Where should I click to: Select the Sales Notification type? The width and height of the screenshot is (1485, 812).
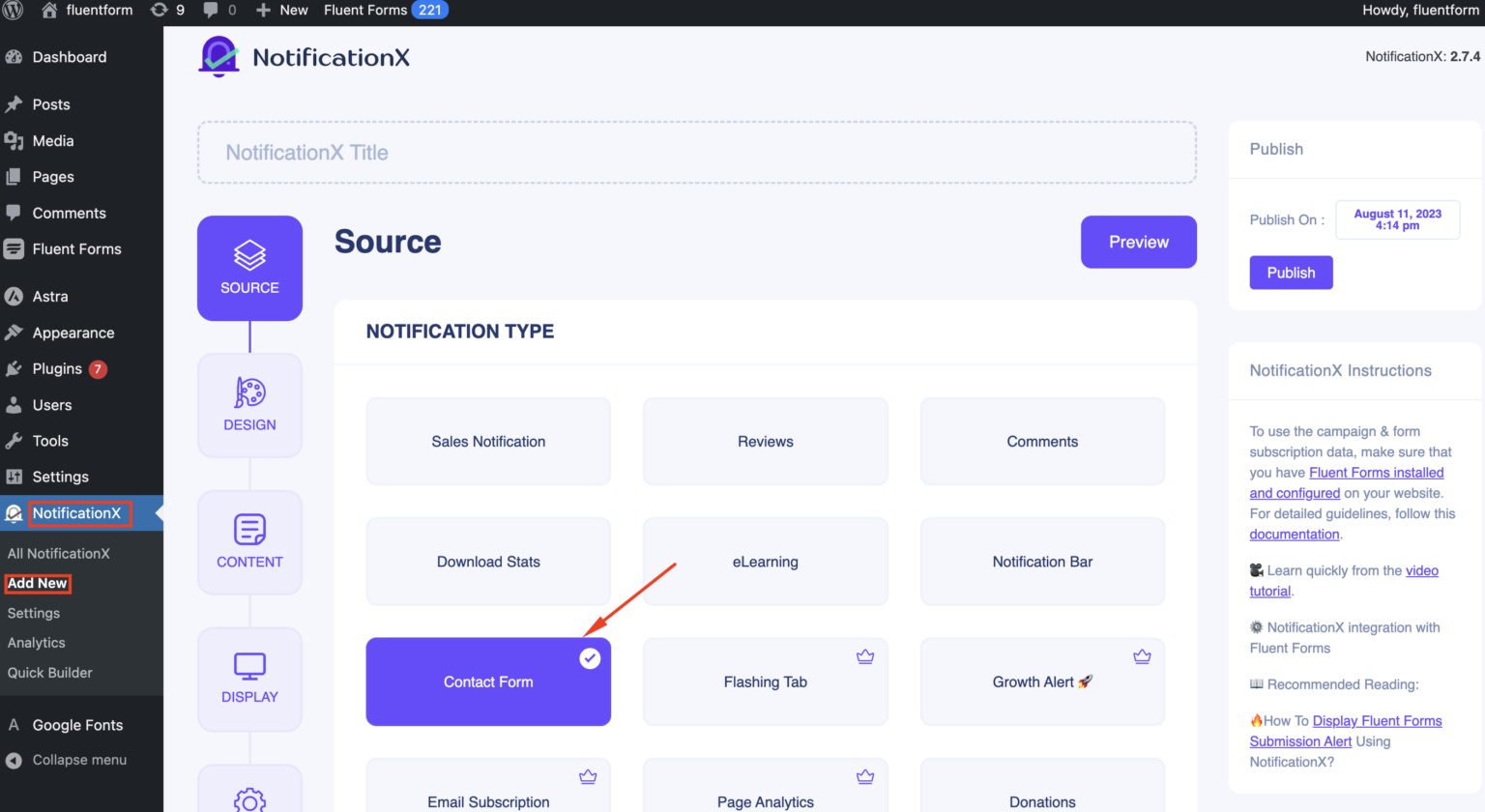pos(488,441)
